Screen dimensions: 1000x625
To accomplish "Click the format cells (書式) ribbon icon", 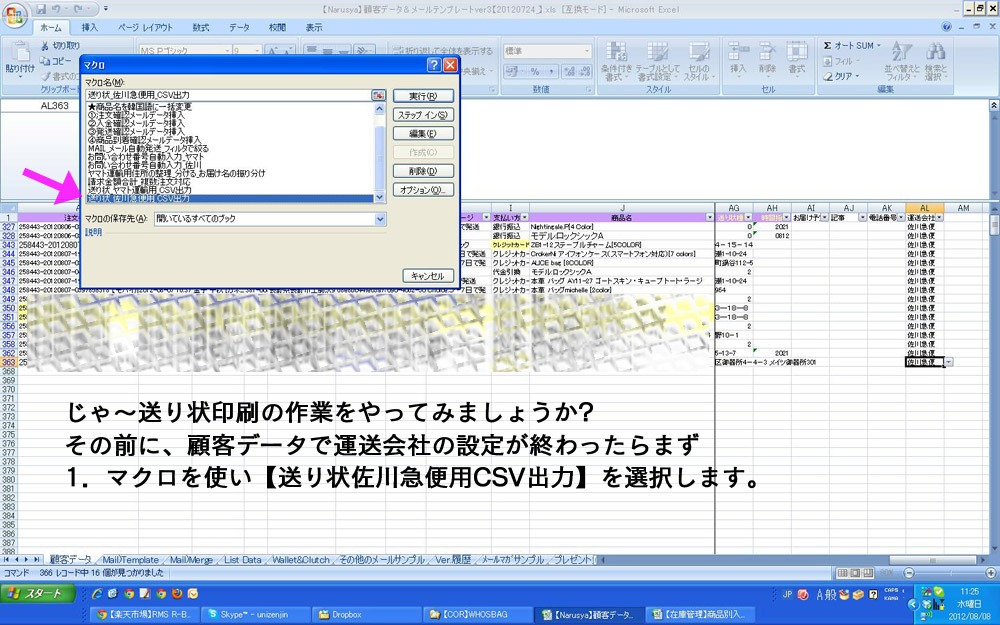I will click(x=797, y=52).
